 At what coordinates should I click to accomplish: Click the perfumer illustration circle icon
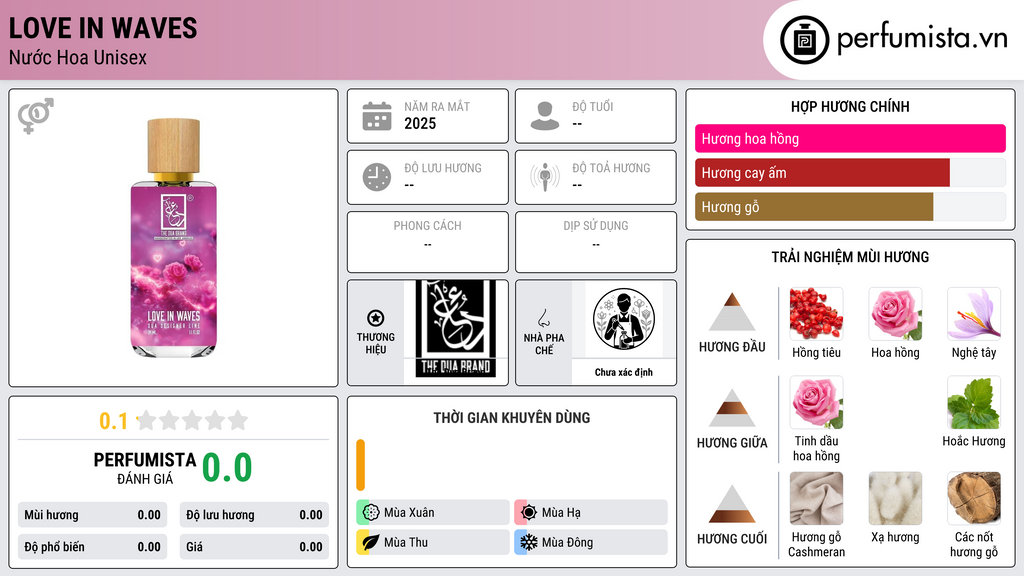point(624,319)
